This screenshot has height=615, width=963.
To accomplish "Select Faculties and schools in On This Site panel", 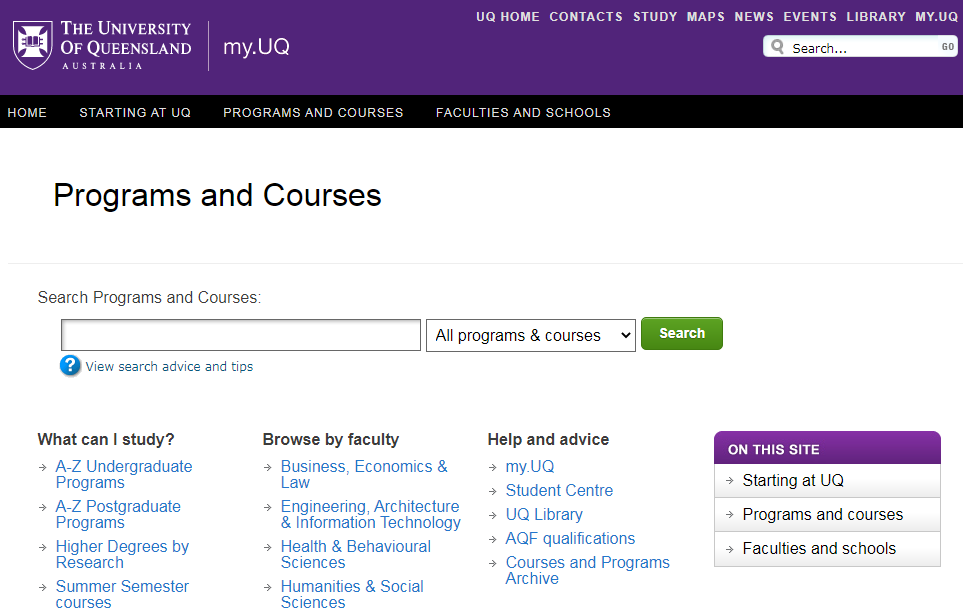I will (x=827, y=548).
